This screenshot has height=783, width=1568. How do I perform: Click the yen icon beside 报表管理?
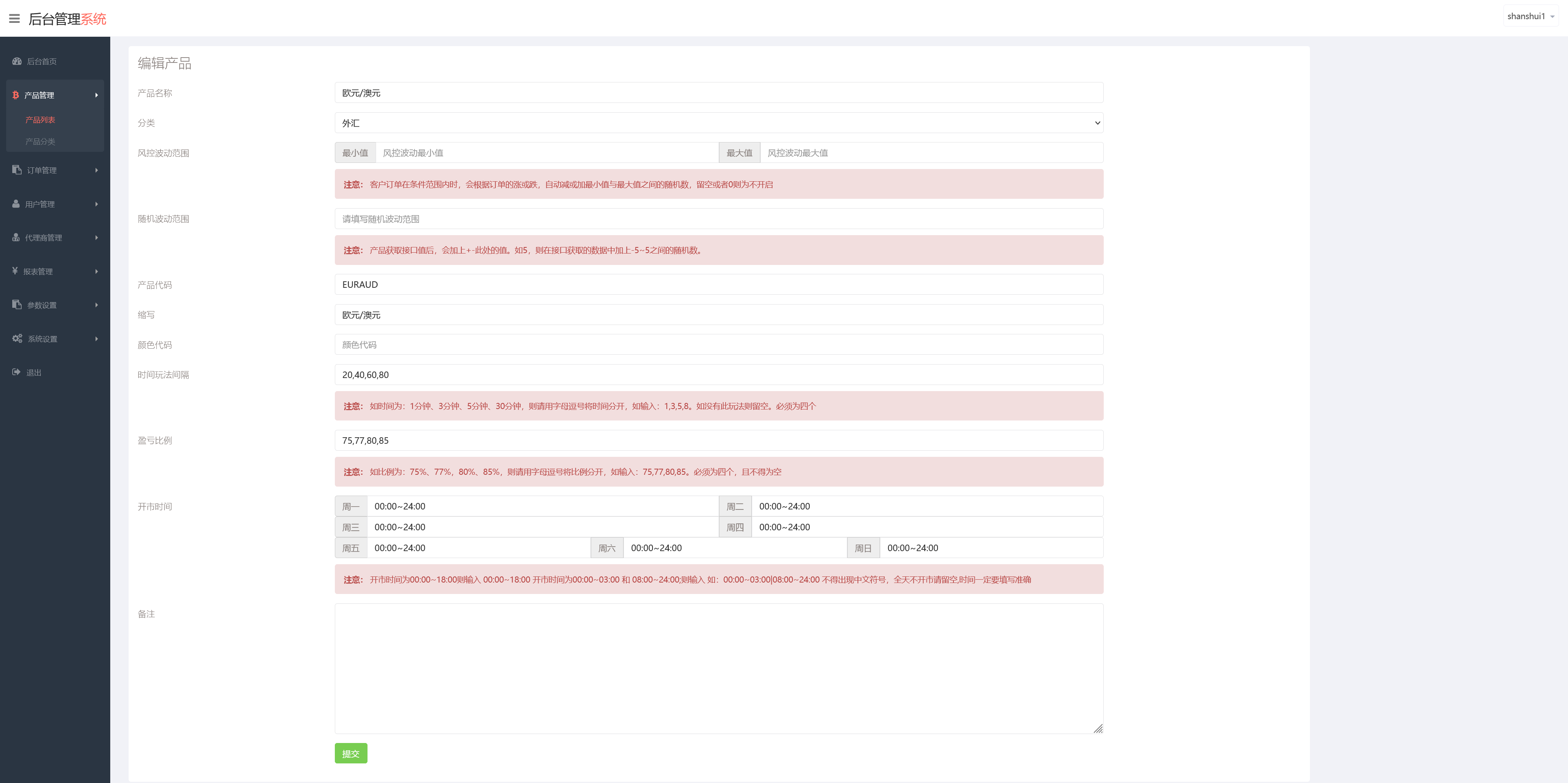point(15,271)
